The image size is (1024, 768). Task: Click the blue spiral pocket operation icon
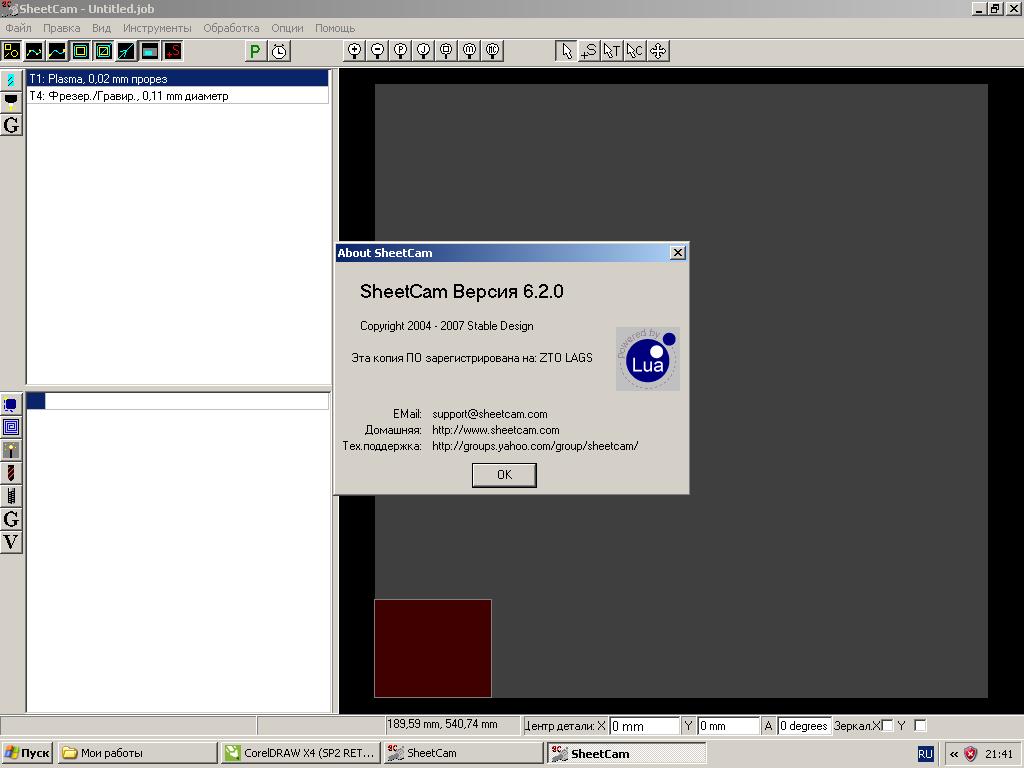11,427
